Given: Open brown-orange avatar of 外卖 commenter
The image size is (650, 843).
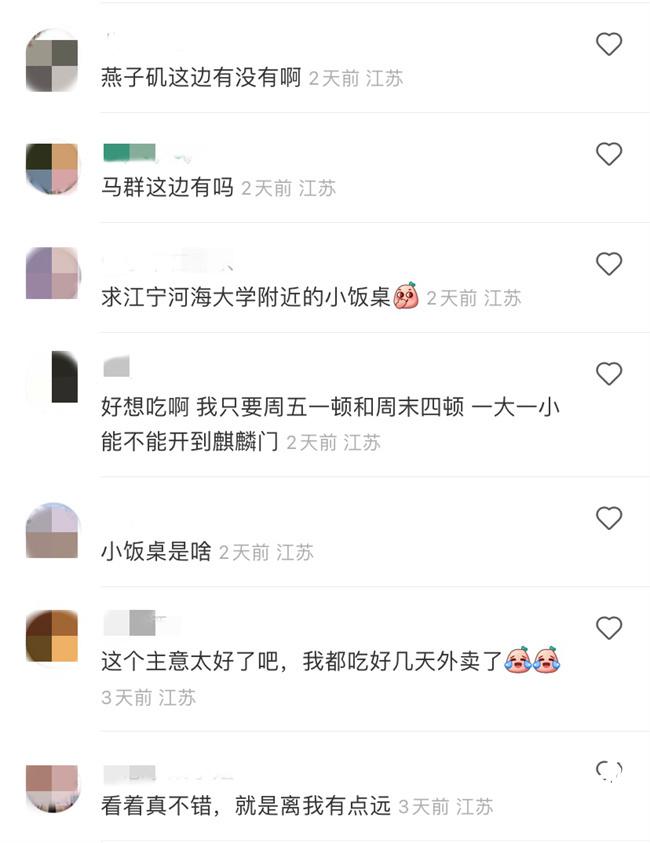Looking at the screenshot, I should (x=52, y=636).
